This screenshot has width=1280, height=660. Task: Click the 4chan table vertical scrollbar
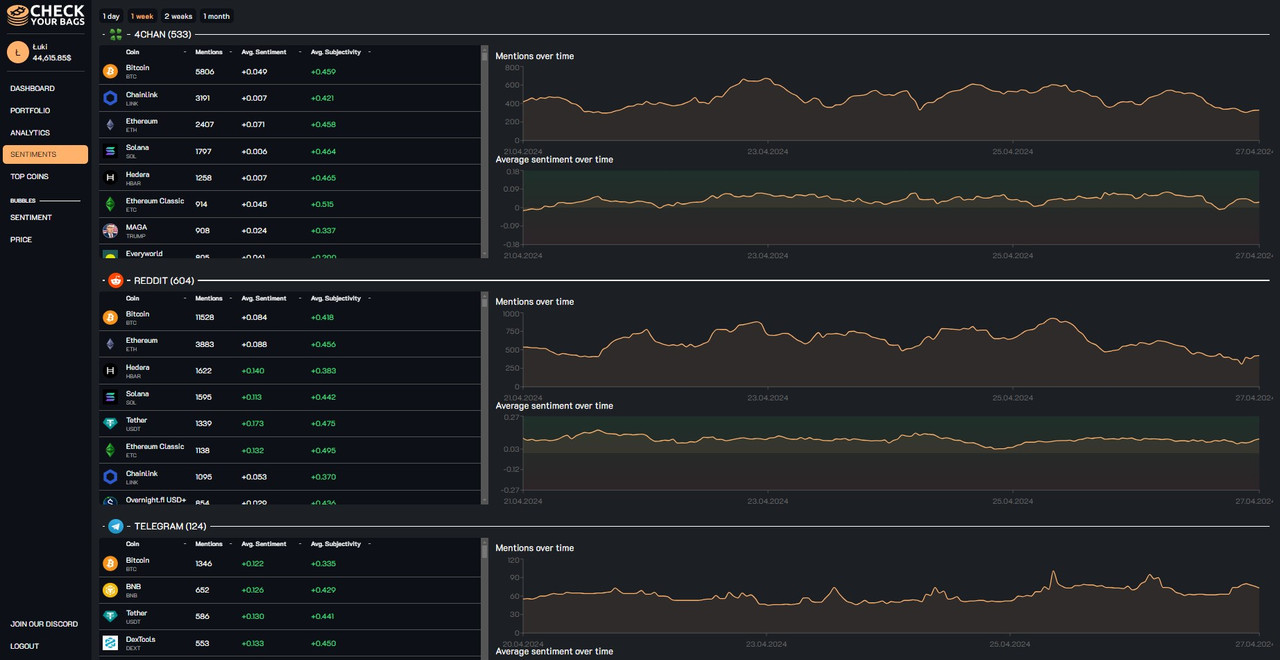[485, 152]
